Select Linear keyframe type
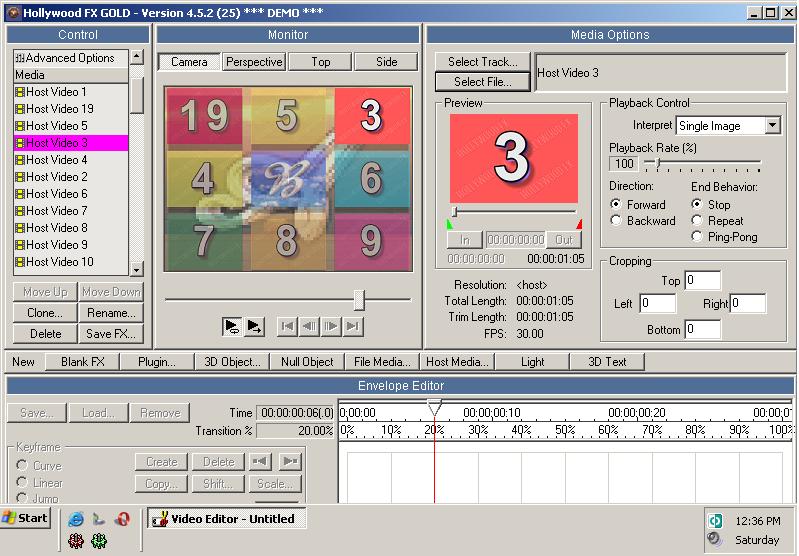This screenshot has width=799, height=556. pos(22,482)
